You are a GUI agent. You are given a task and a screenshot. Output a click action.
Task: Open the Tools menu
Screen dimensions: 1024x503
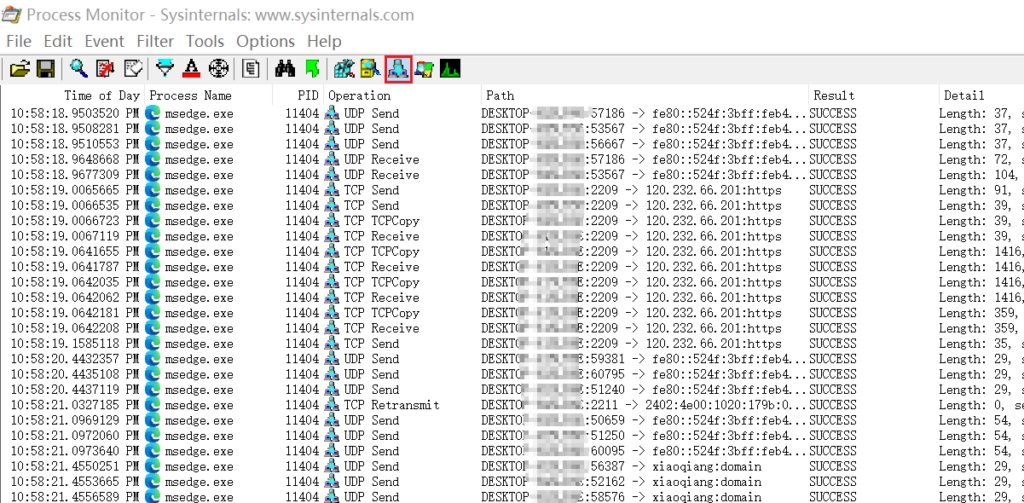click(x=204, y=41)
